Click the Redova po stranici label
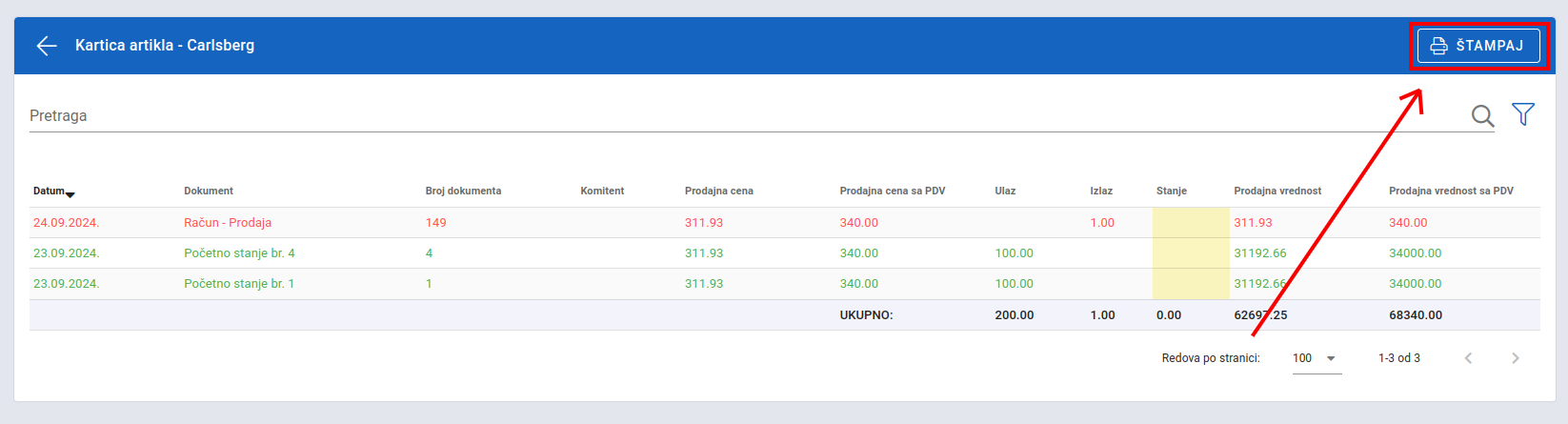1568x424 pixels. [x=1211, y=358]
